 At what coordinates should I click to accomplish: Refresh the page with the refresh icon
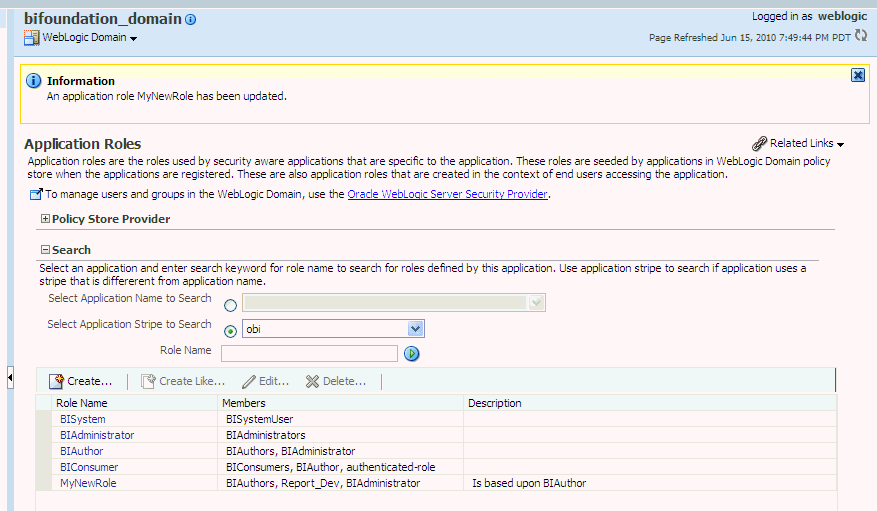(x=861, y=36)
